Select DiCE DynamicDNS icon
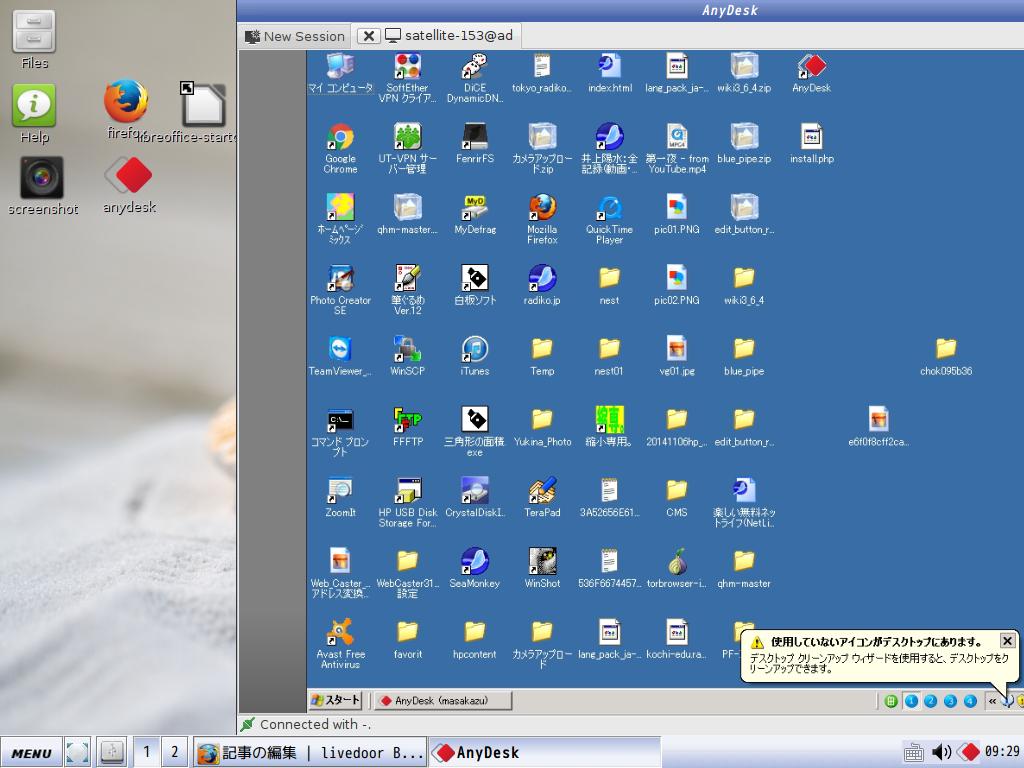Image resolution: width=1024 pixels, height=768 pixels. click(x=475, y=78)
